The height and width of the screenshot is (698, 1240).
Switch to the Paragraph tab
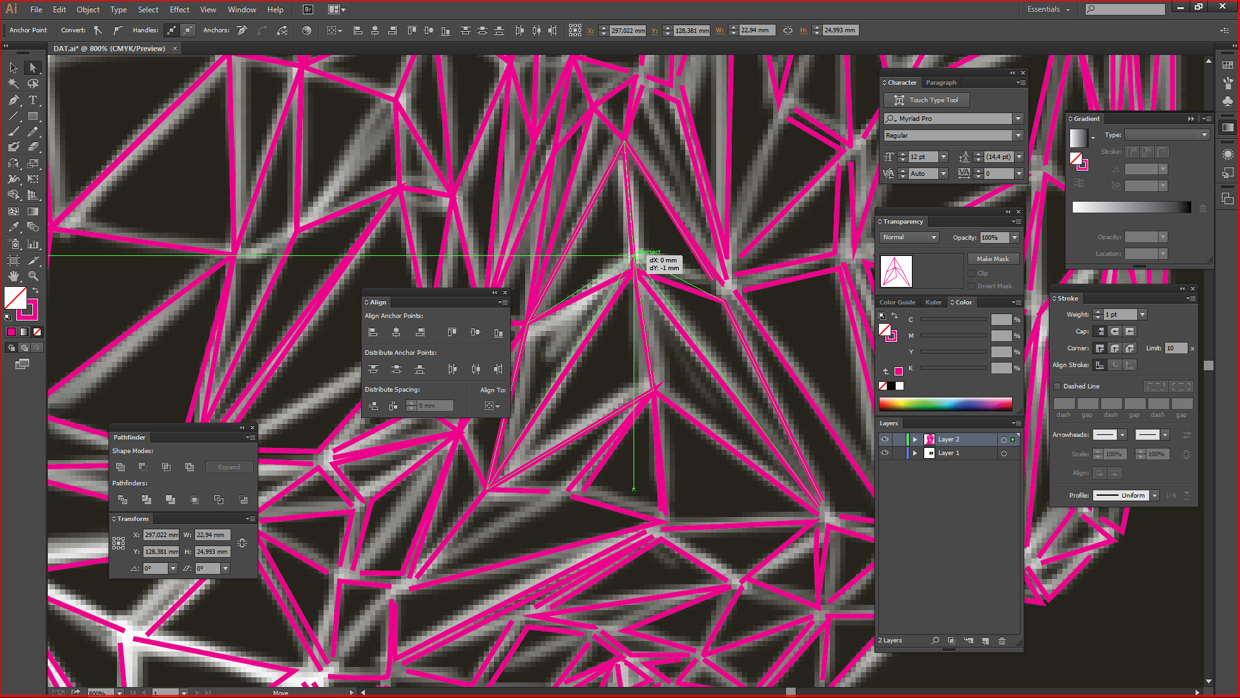(x=941, y=83)
